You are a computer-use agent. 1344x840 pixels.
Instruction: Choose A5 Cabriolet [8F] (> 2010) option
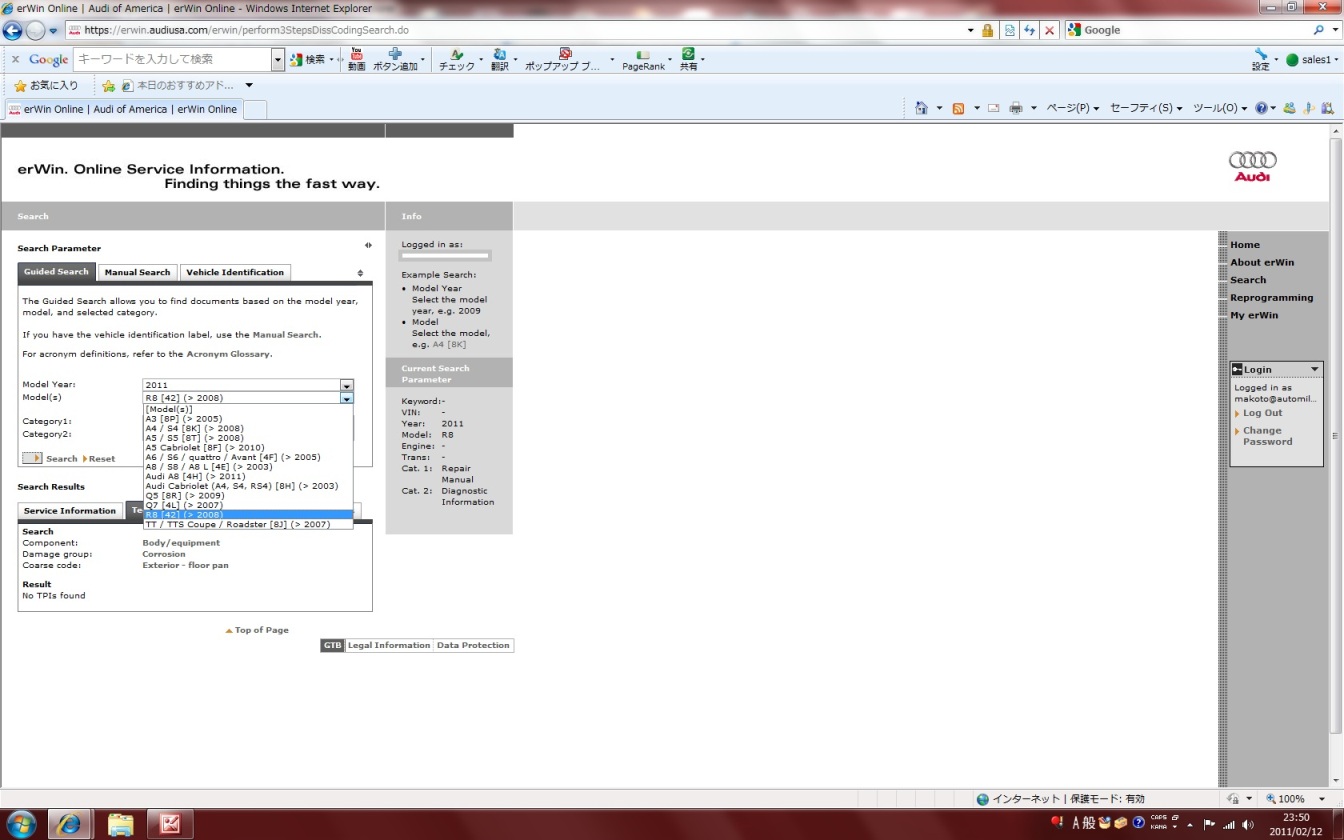click(248, 448)
